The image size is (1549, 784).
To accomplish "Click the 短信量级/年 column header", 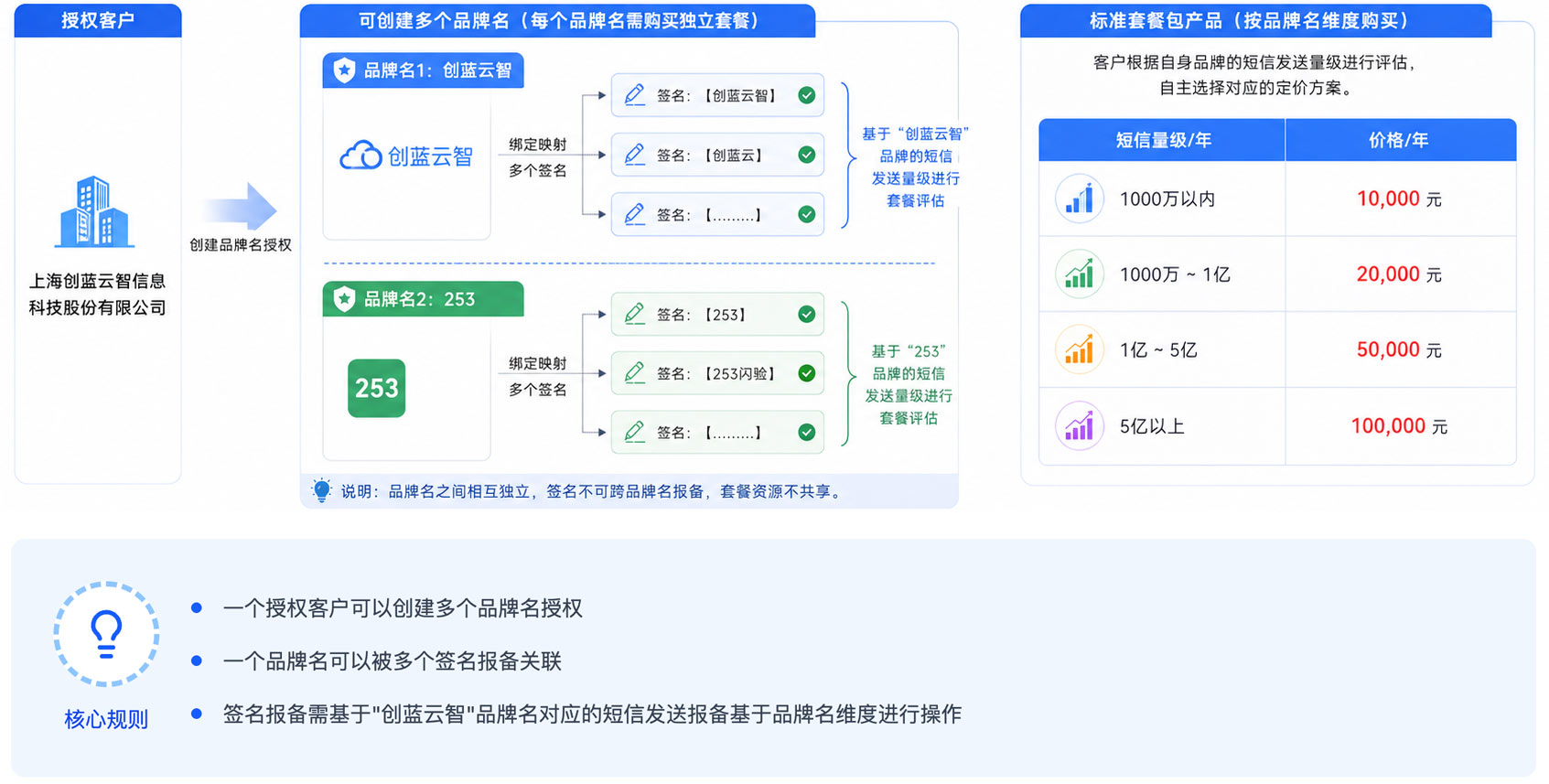I will tap(1162, 140).
